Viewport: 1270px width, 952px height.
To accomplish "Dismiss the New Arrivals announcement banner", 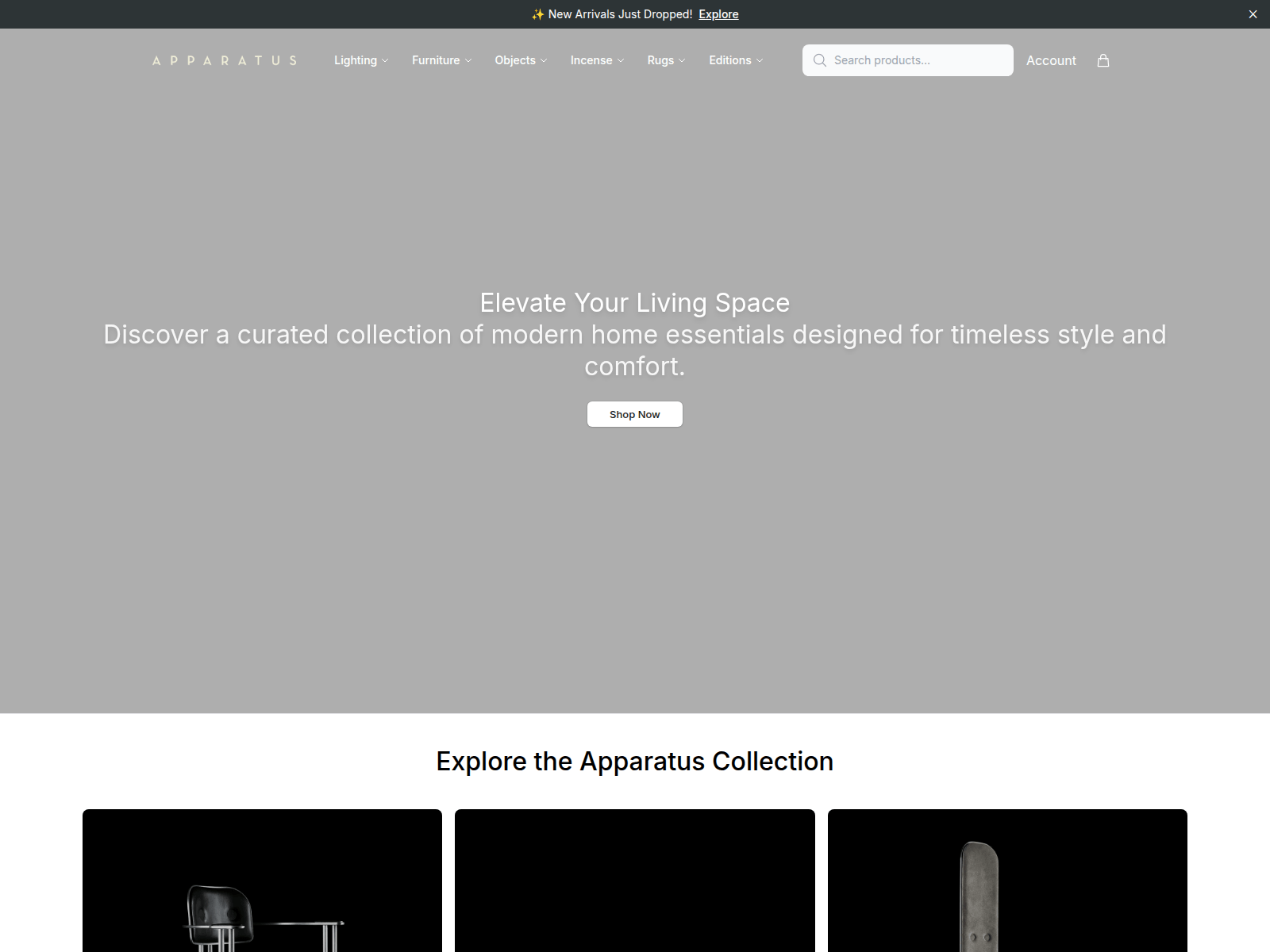I will coord(1253,14).
